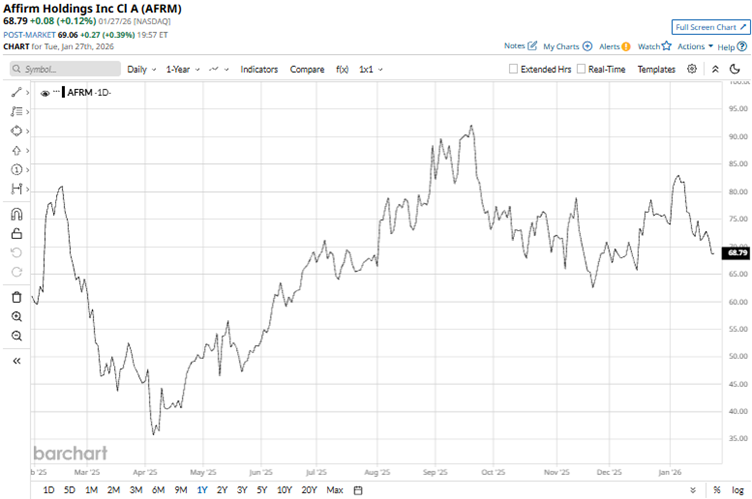Delete drawings with the trash icon
Image resolution: width=752 pixels, height=499 pixels.
[16, 297]
